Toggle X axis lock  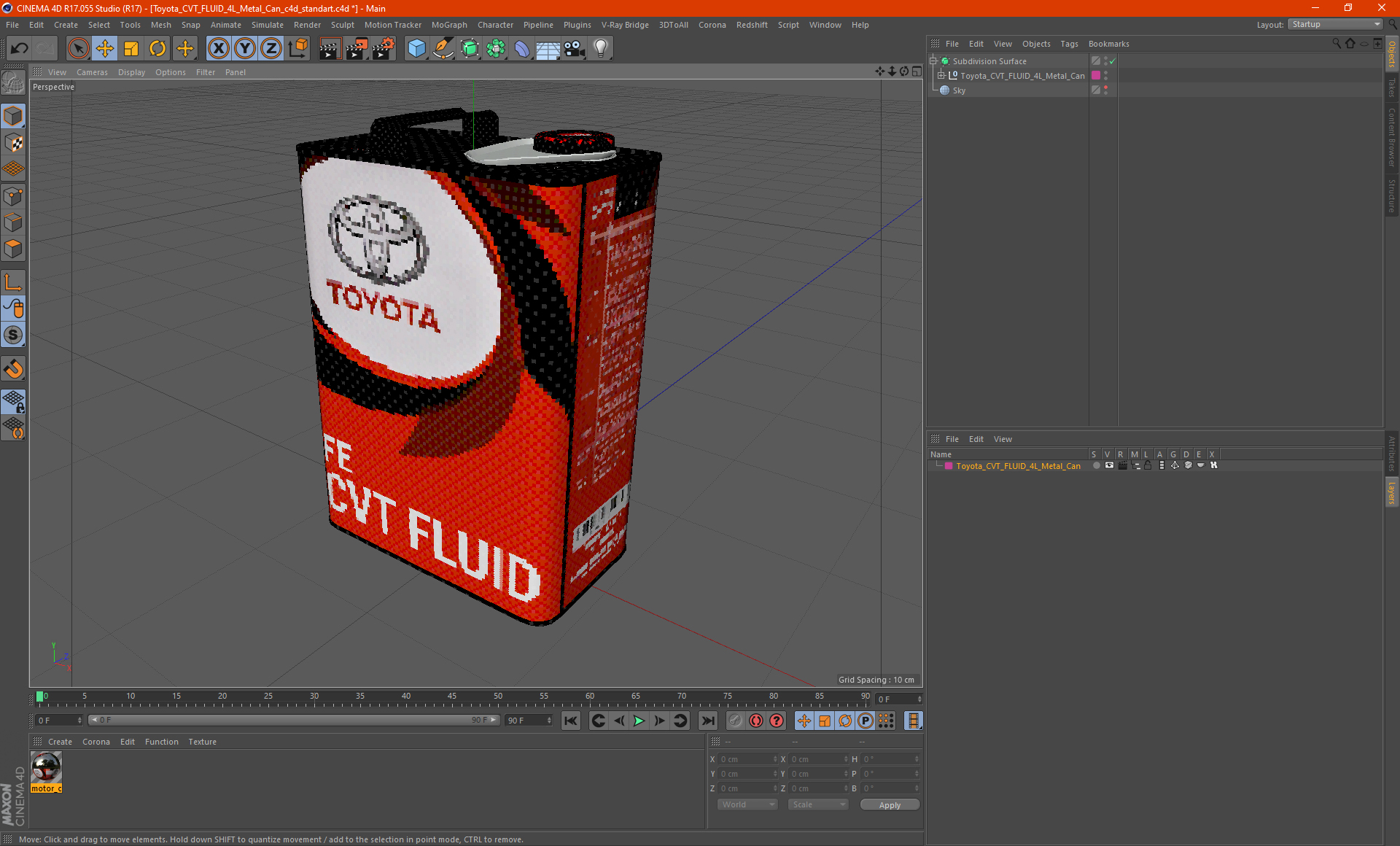218,49
